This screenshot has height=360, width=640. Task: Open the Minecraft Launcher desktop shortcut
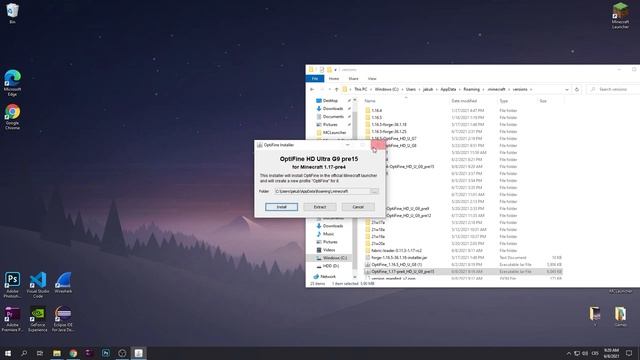tap(620, 16)
